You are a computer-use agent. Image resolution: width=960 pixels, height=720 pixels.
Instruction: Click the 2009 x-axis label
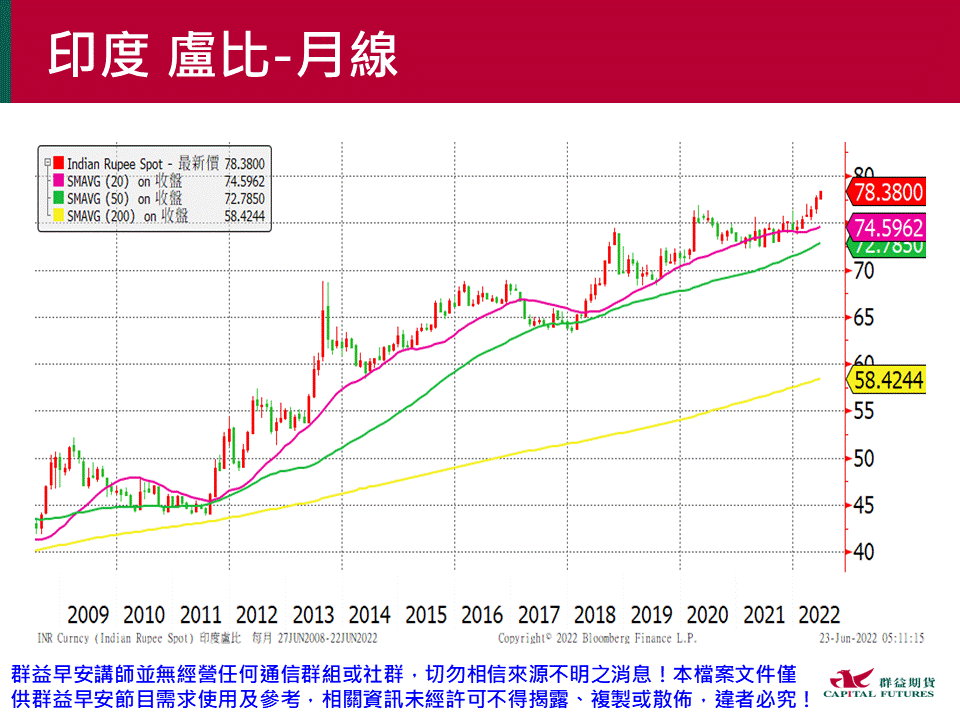88,615
